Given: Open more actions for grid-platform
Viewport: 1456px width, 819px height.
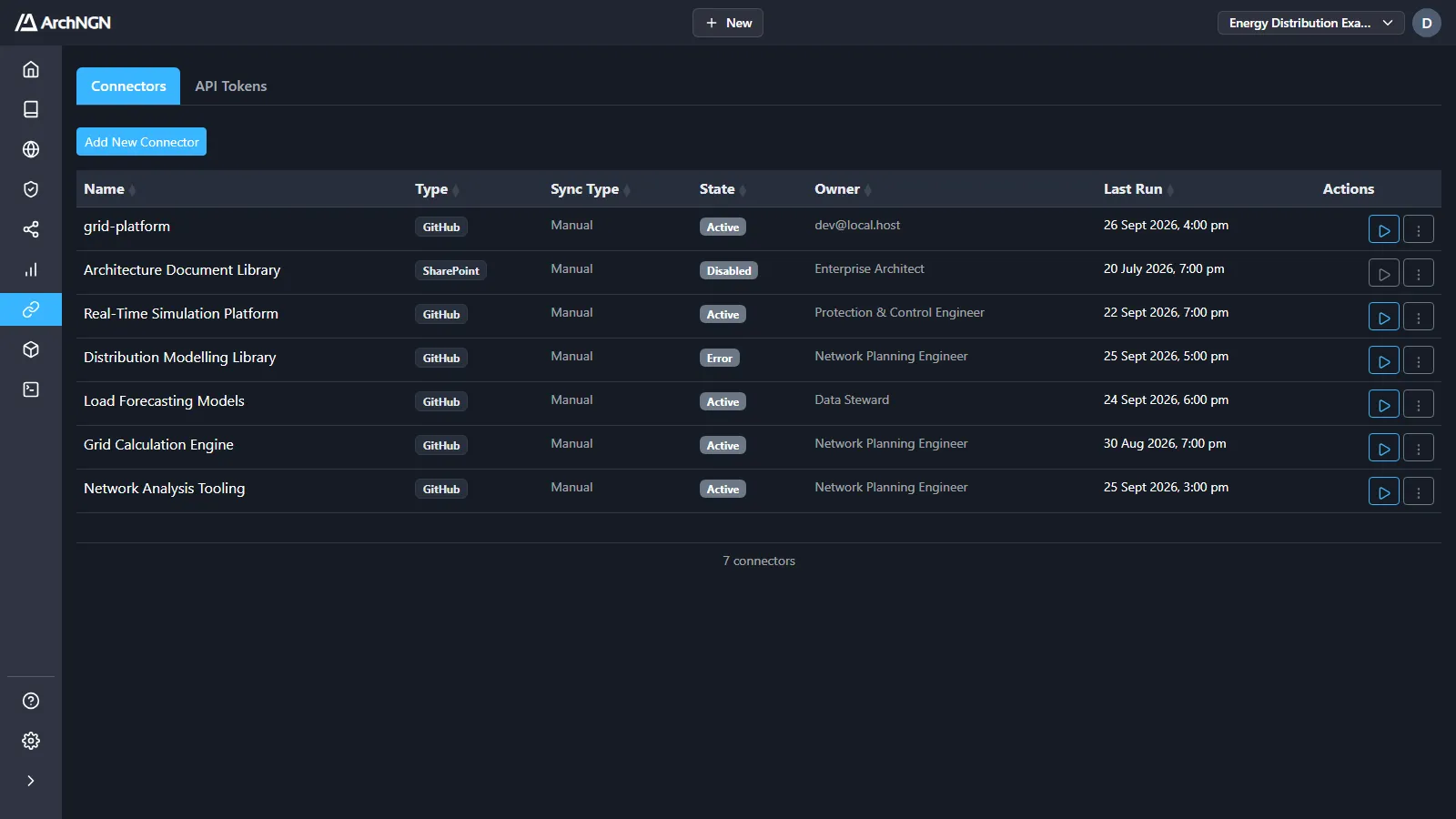Looking at the screenshot, I should [x=1419, y=229].
